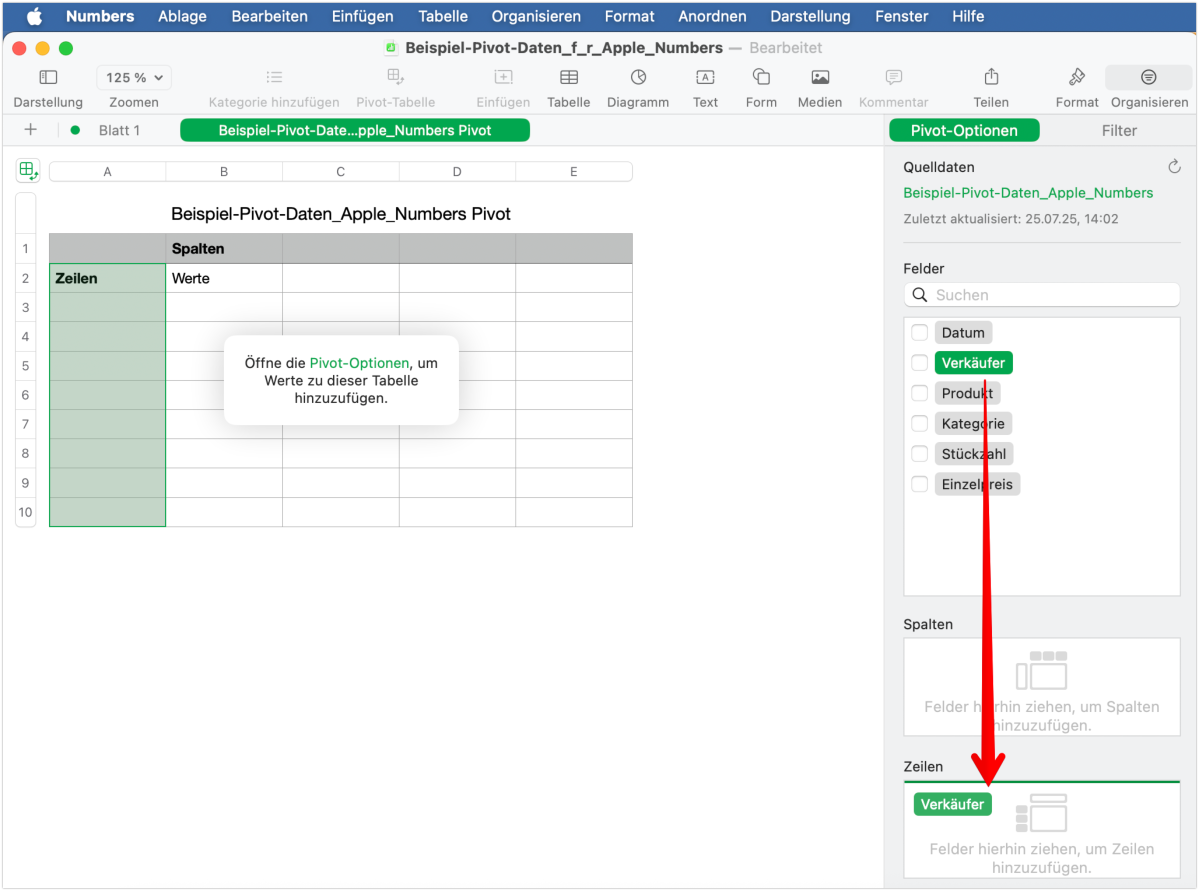The width and height of the screenshot is (1199, 891).
Task: Select column header A
Action: [107, 171]
